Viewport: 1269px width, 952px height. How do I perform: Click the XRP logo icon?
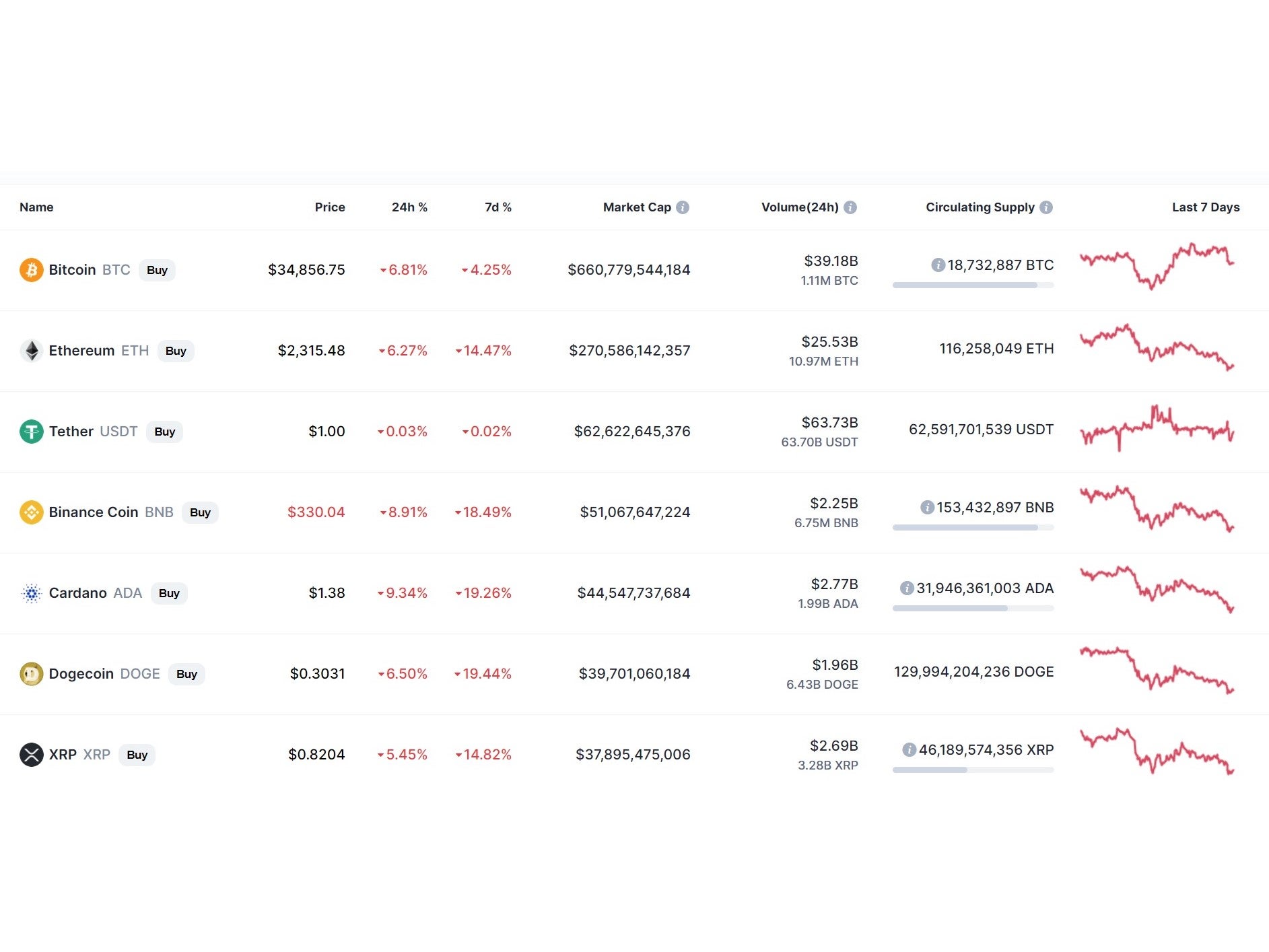point(31,755)
